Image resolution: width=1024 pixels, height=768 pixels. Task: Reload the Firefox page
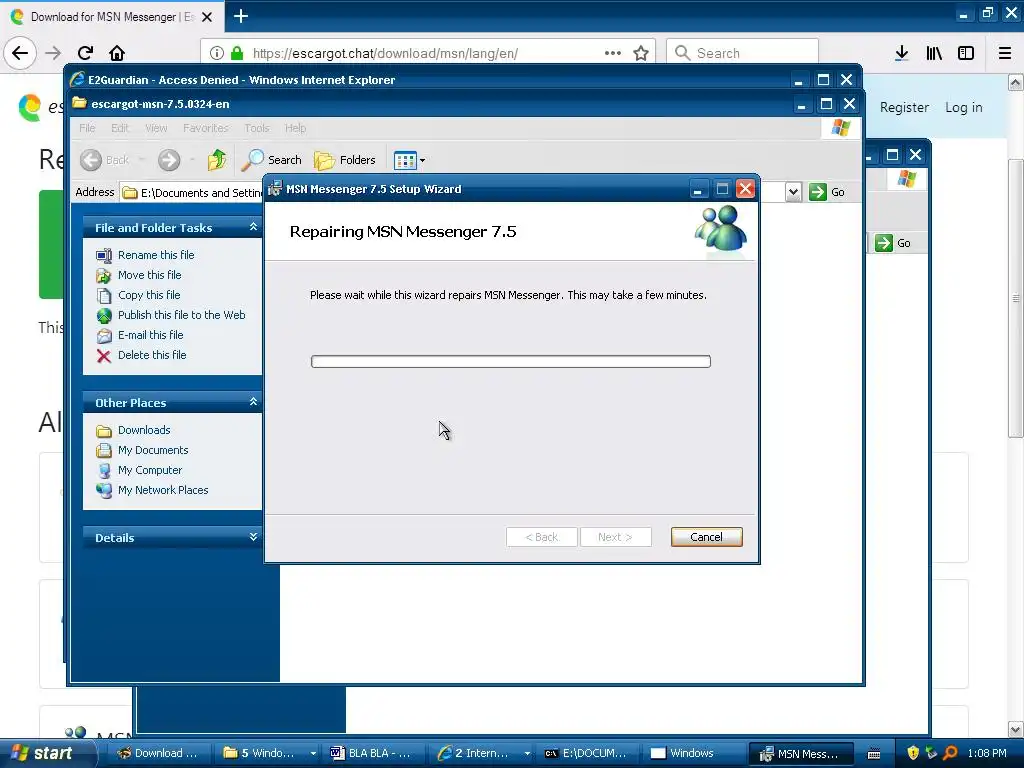85,53
